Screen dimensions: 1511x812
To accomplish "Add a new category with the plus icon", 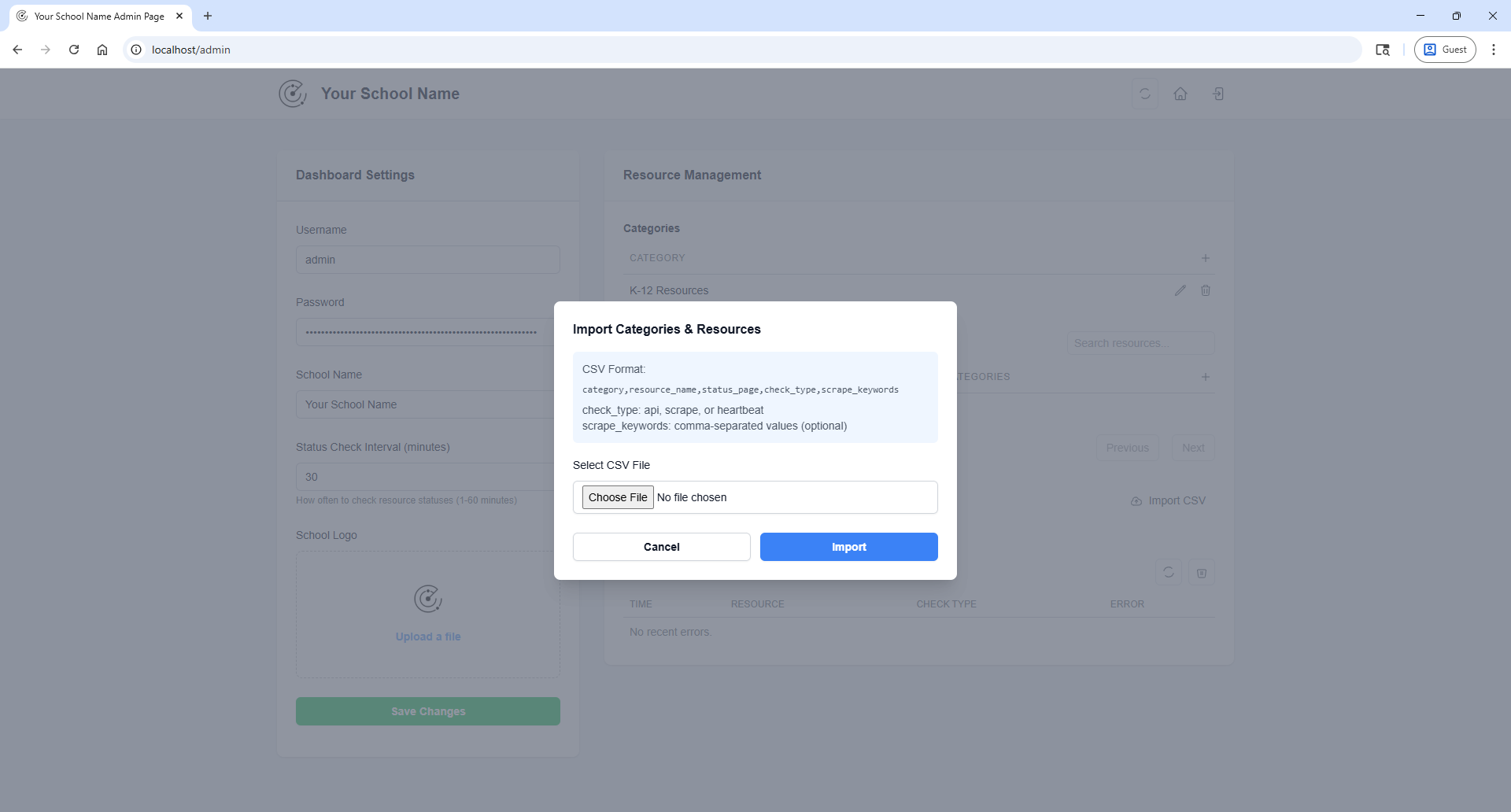I will (1205, 258).
